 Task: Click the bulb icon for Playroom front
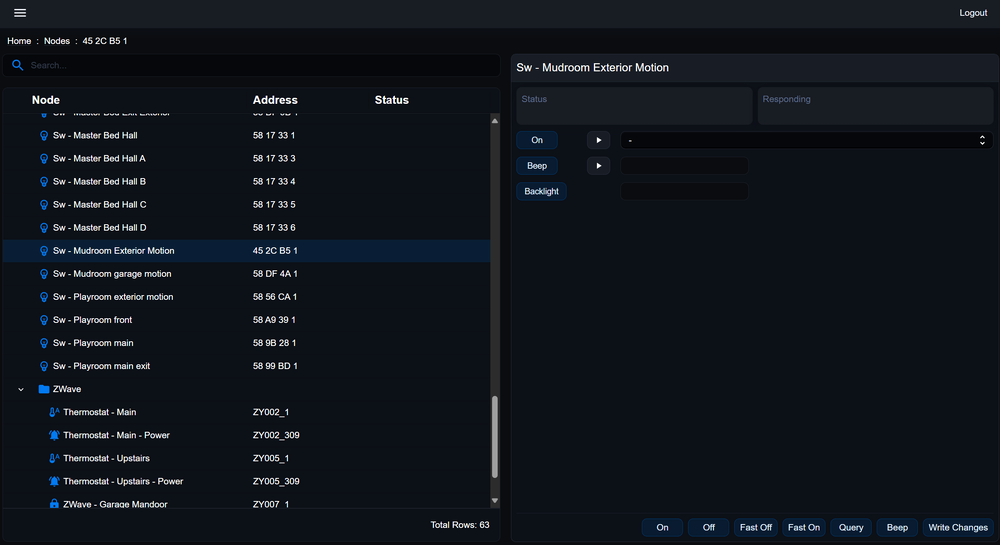44,320
